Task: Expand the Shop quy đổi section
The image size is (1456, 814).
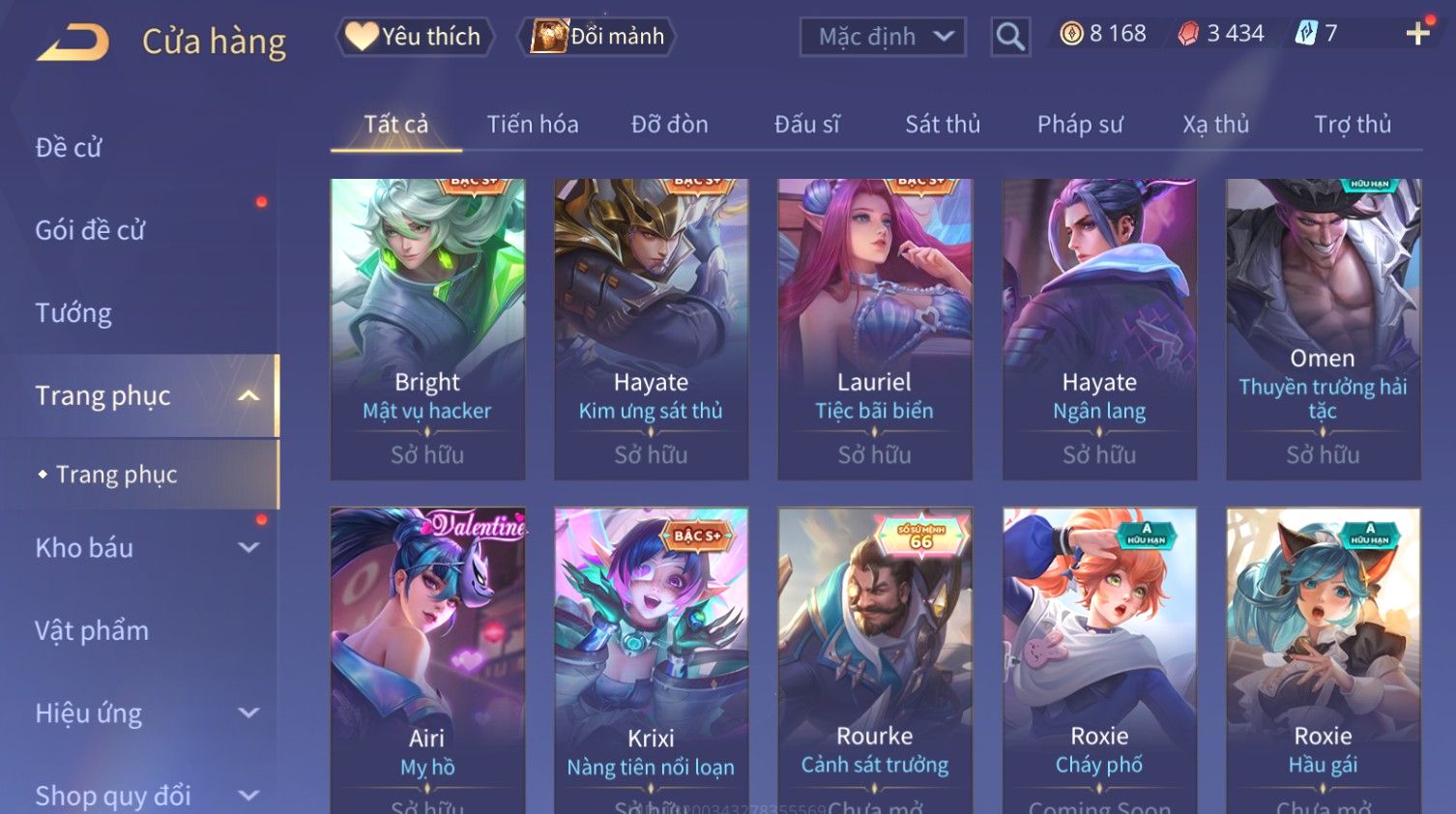Action: [248, 796]
